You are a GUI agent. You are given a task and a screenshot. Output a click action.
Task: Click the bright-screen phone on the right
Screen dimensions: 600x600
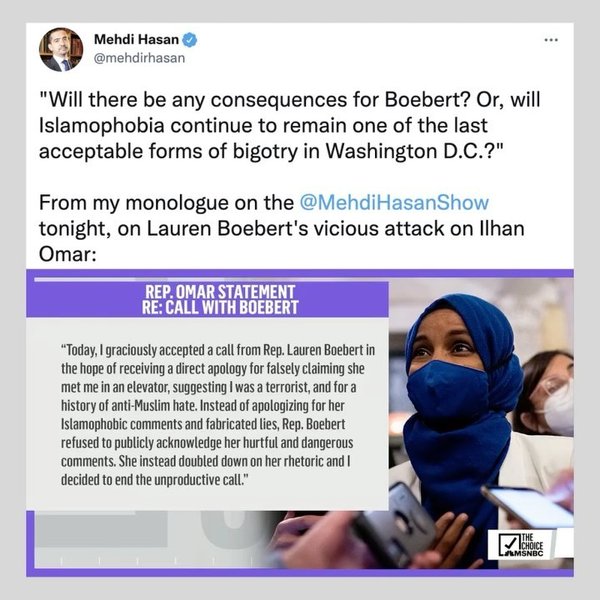click(528, 507)
